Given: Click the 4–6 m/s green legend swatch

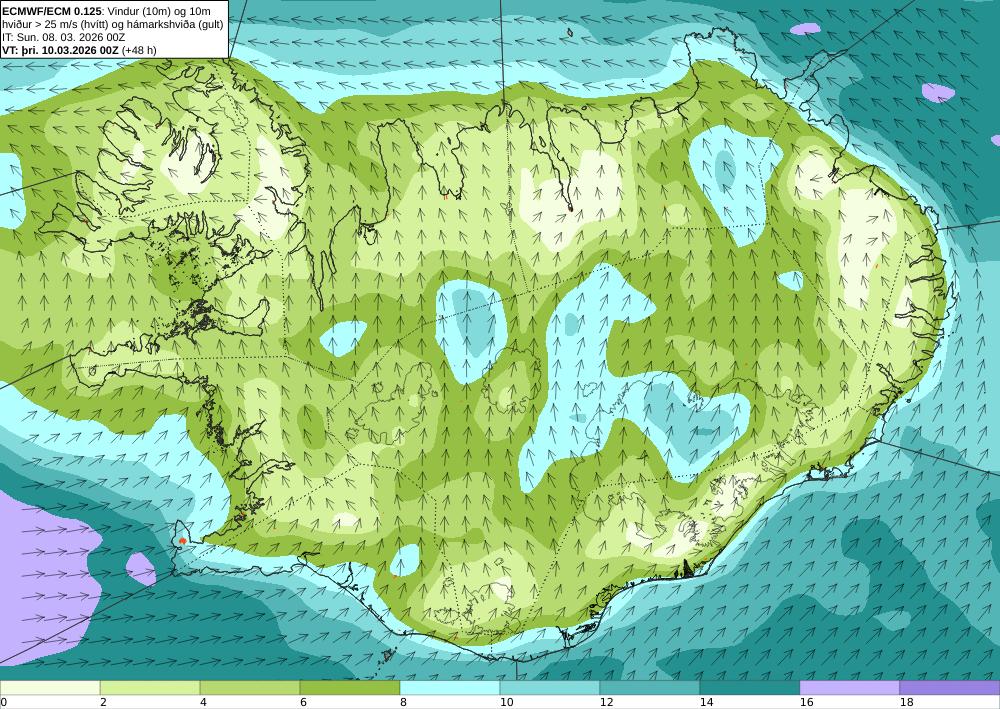Looking at the screenshot, I should tap(250, 688).
